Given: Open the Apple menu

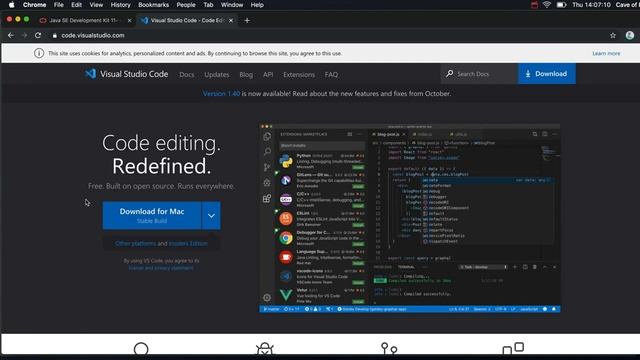Looking at the screenshot, I should tap(11, 5).
